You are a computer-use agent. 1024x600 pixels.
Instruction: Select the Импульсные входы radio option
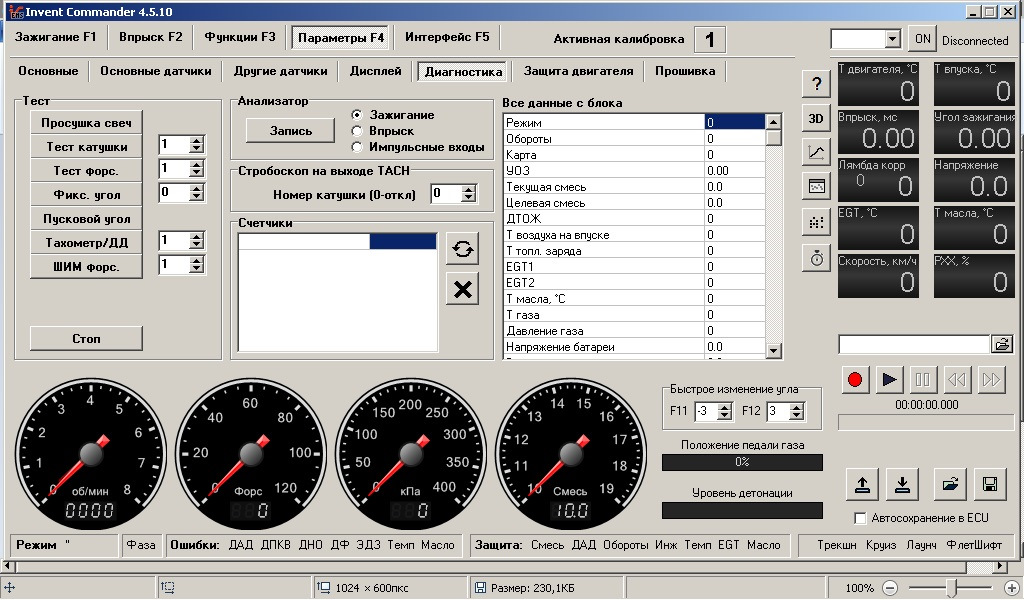(356, 147)
